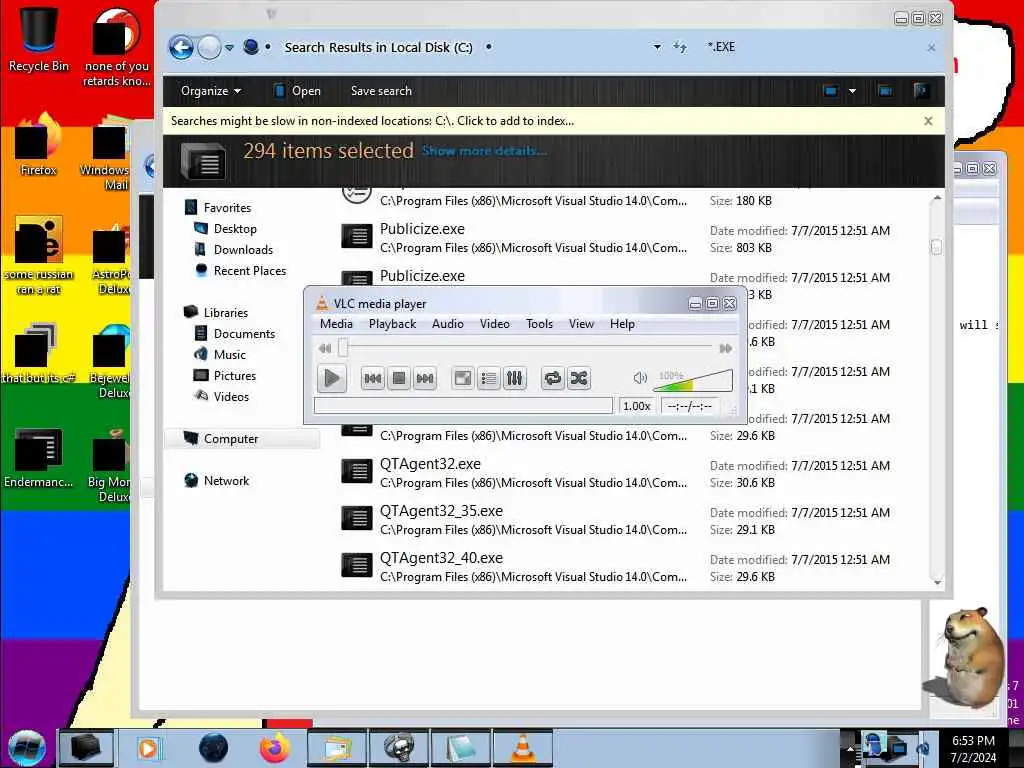1024x768 pixels.
Task: Click Explorer Back navigation arrow
Action: [181, 47]
